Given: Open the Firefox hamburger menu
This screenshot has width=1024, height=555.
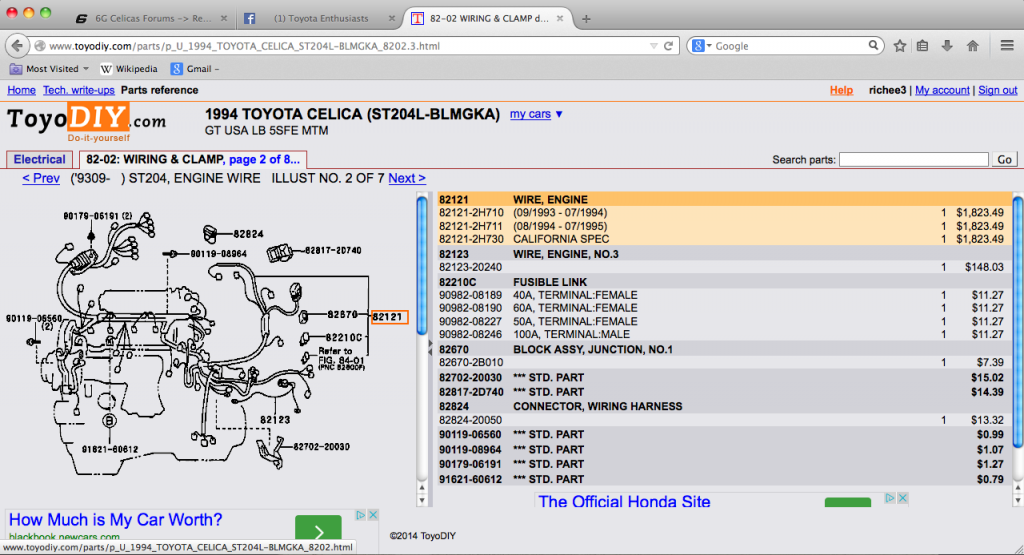Looking at the screenshot, I should tap(1007, 46).
